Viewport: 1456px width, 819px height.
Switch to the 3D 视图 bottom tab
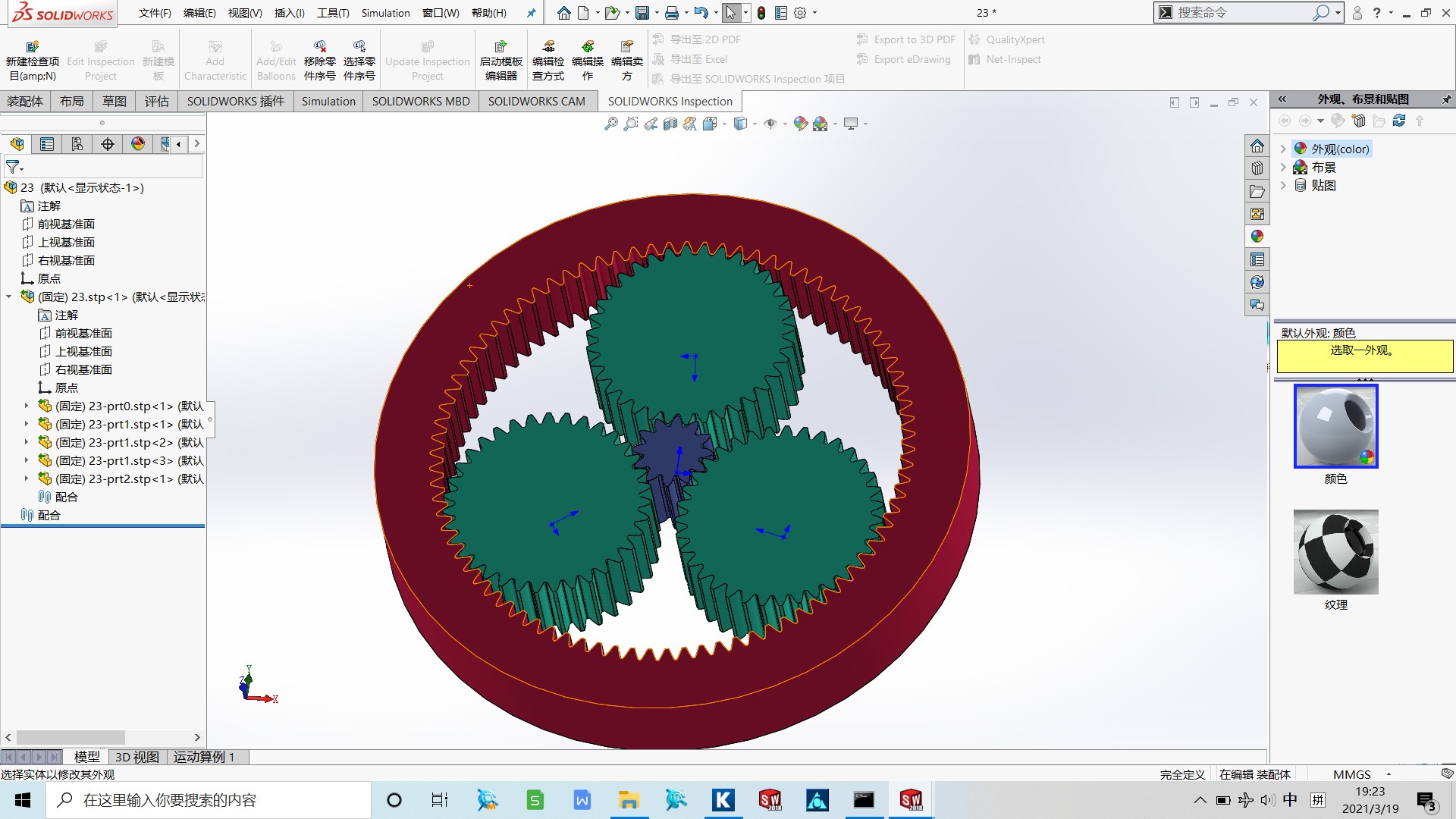(136, 757)
